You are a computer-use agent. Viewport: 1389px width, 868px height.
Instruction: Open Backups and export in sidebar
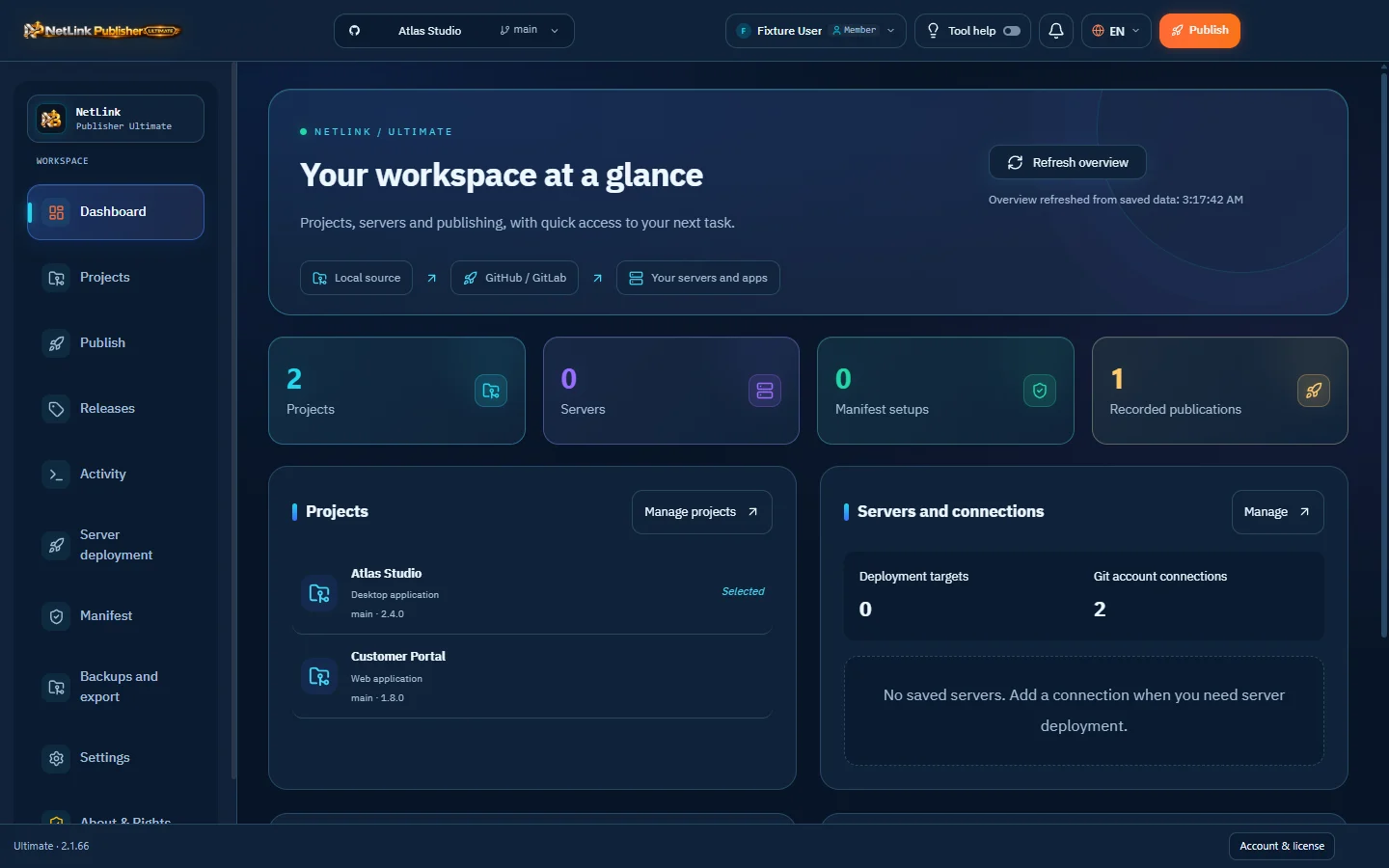(x=116, y=687)
